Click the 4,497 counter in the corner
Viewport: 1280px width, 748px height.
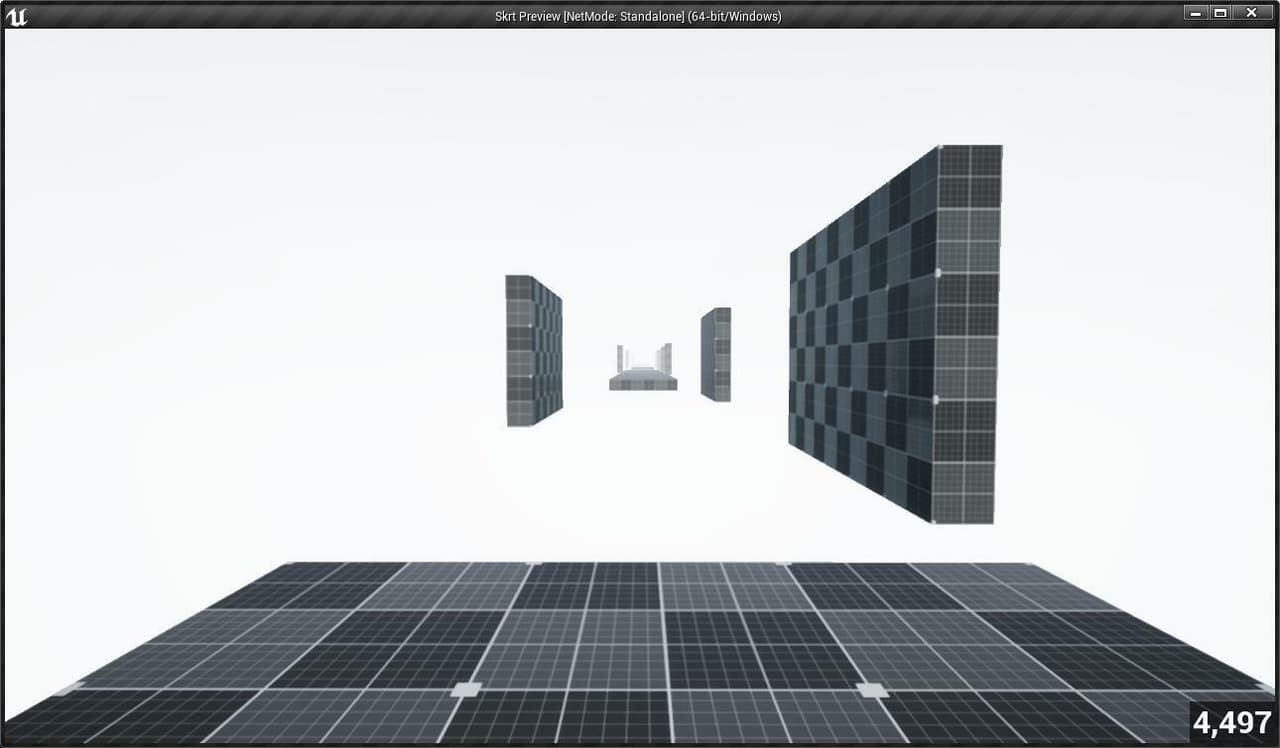click(1232, 722)
